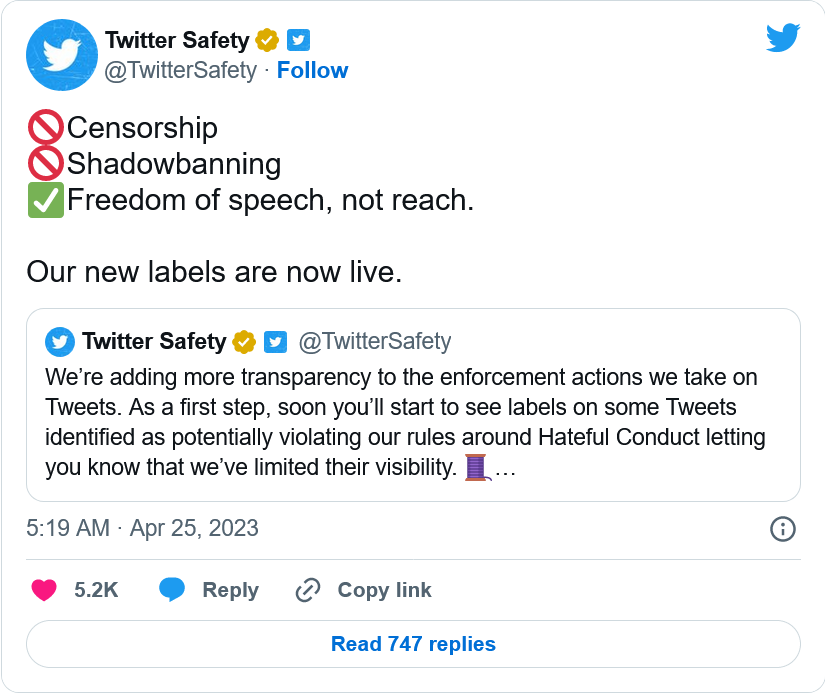The image size is (825, 693).
Task: Click the gold verified badge in the quoted tweet
Action: 244,342
